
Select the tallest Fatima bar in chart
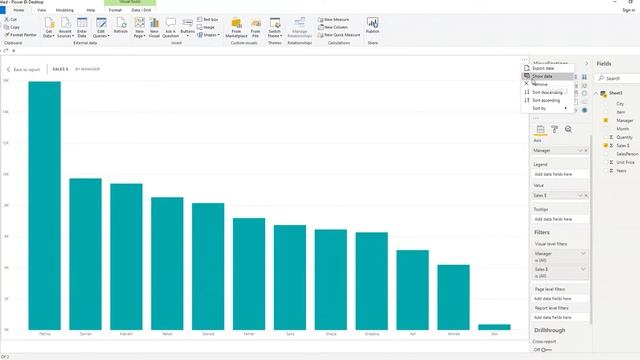44,205
